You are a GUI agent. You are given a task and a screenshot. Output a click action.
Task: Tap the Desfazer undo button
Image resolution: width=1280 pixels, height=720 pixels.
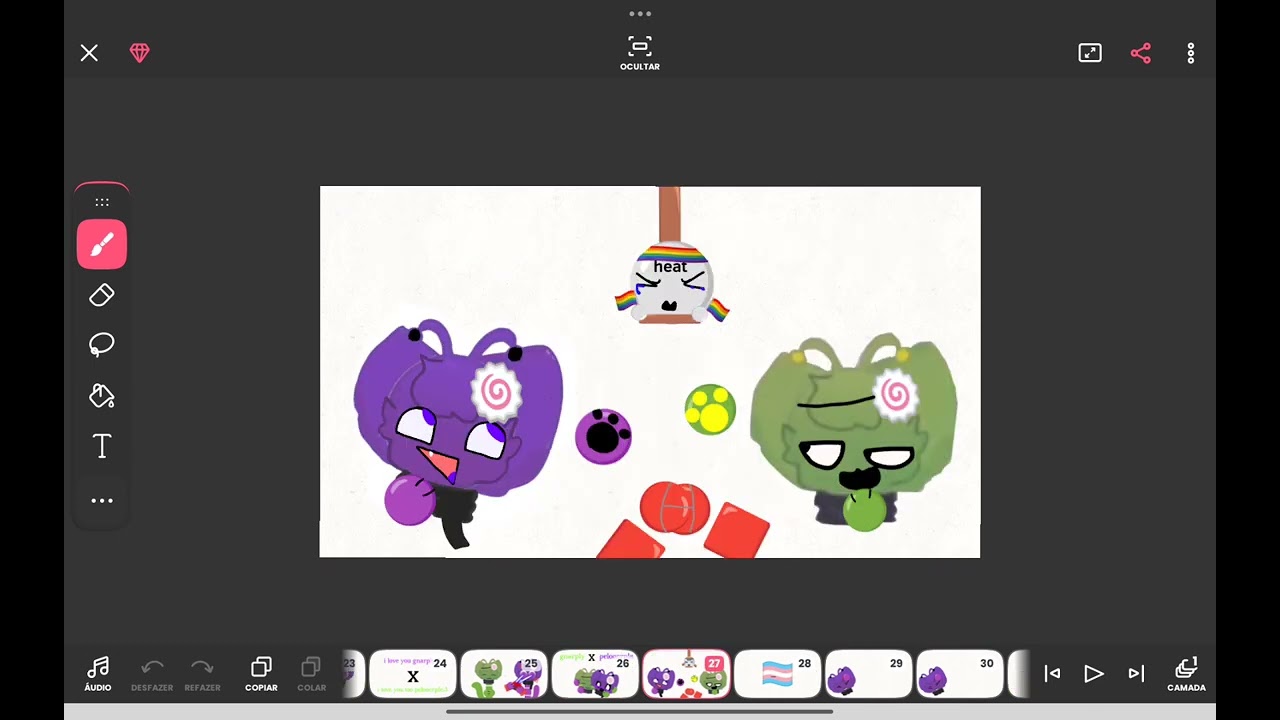tap(152, 674)
